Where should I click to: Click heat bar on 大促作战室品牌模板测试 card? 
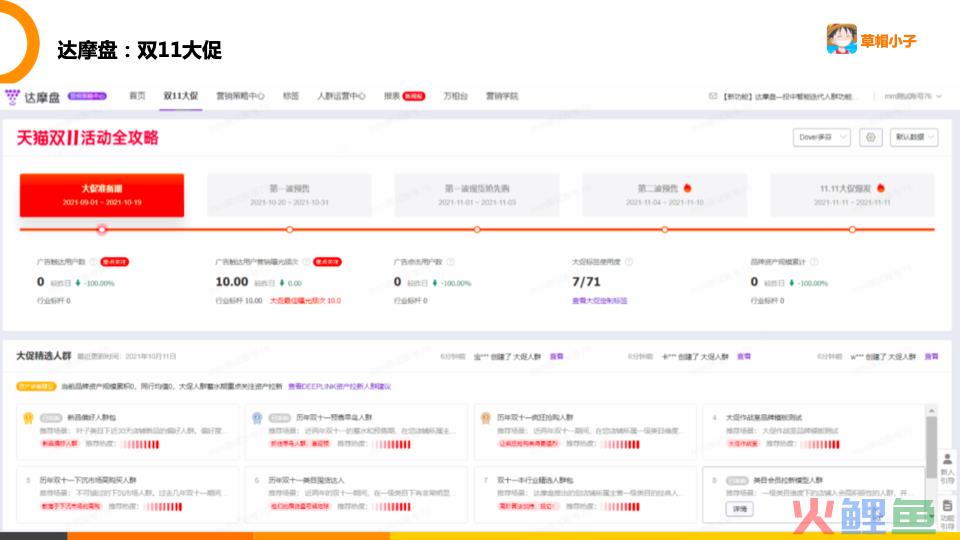[820, 444]
